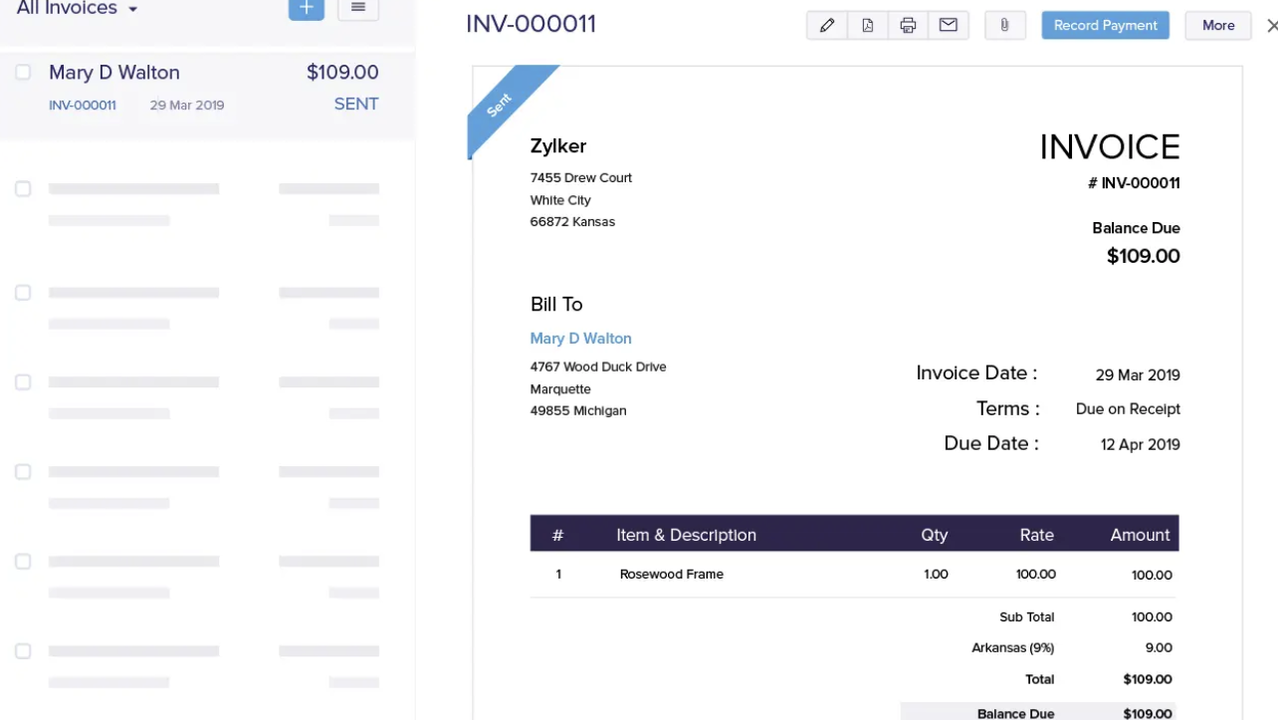Viewport: 1278px width, 720px height.
Task: Open the More actions dropdown
Action: [1218, 26]
